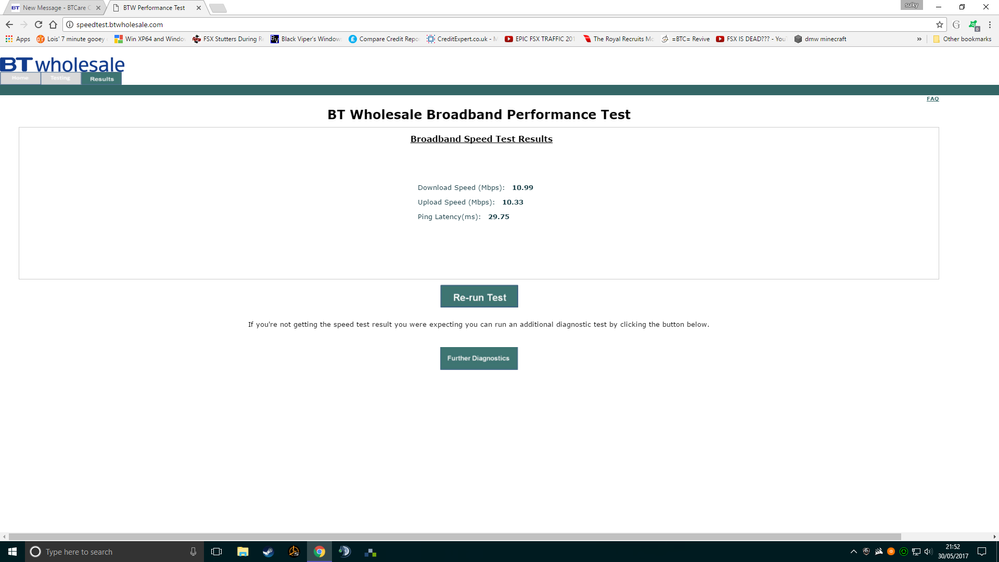The image size is (999, 562).
Task: Show hidden system tray icons
Action: click(x=854, y=552)
